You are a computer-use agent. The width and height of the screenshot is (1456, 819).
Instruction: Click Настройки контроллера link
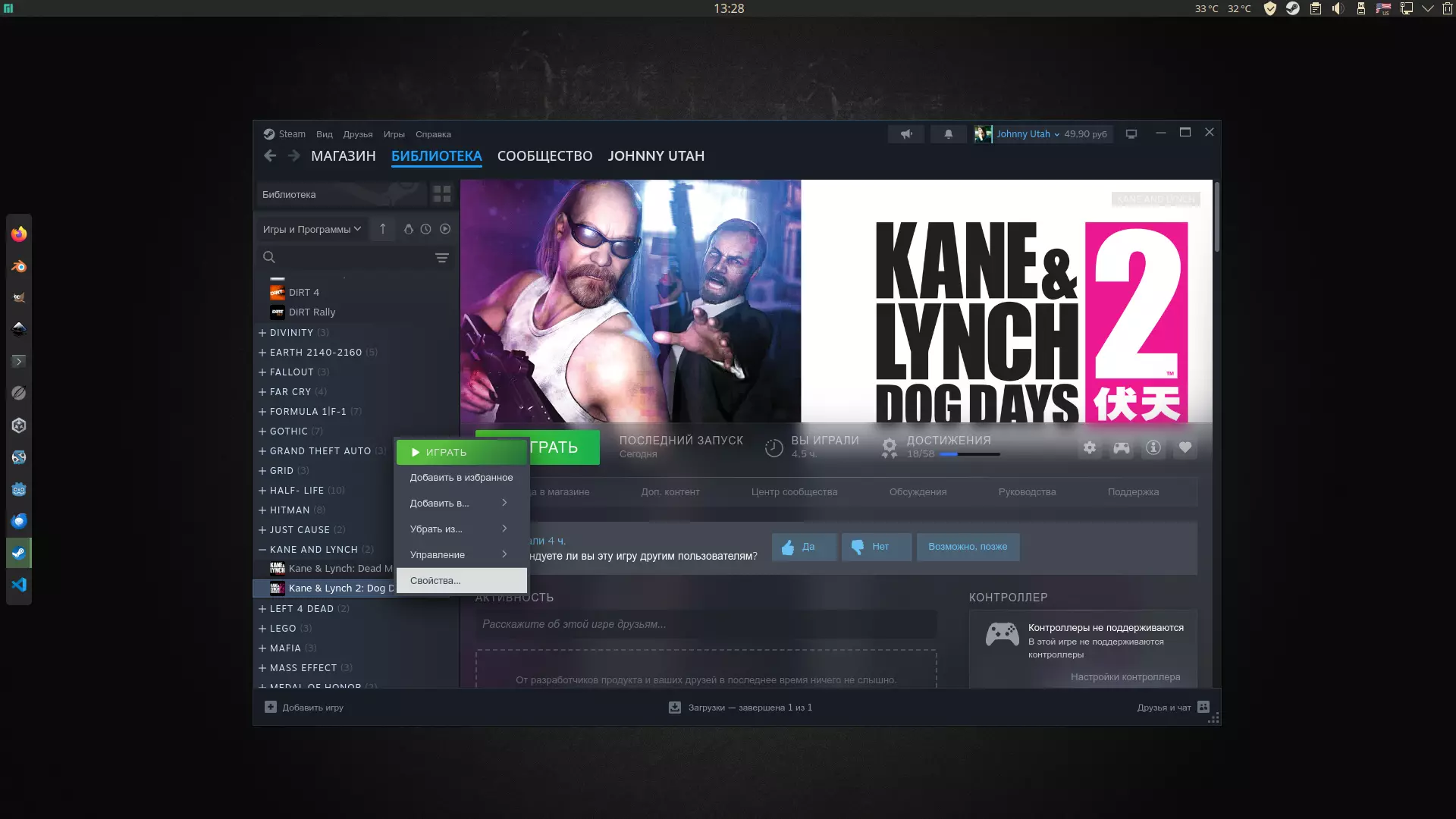(1125, 677)
